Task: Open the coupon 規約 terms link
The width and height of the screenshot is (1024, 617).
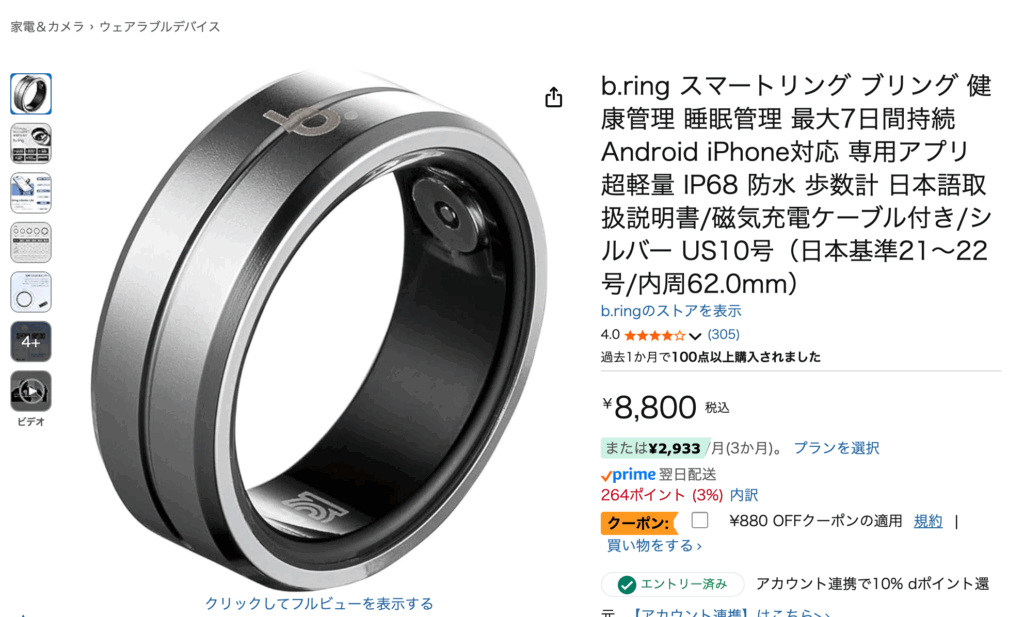Action: [x=928, y=521]
